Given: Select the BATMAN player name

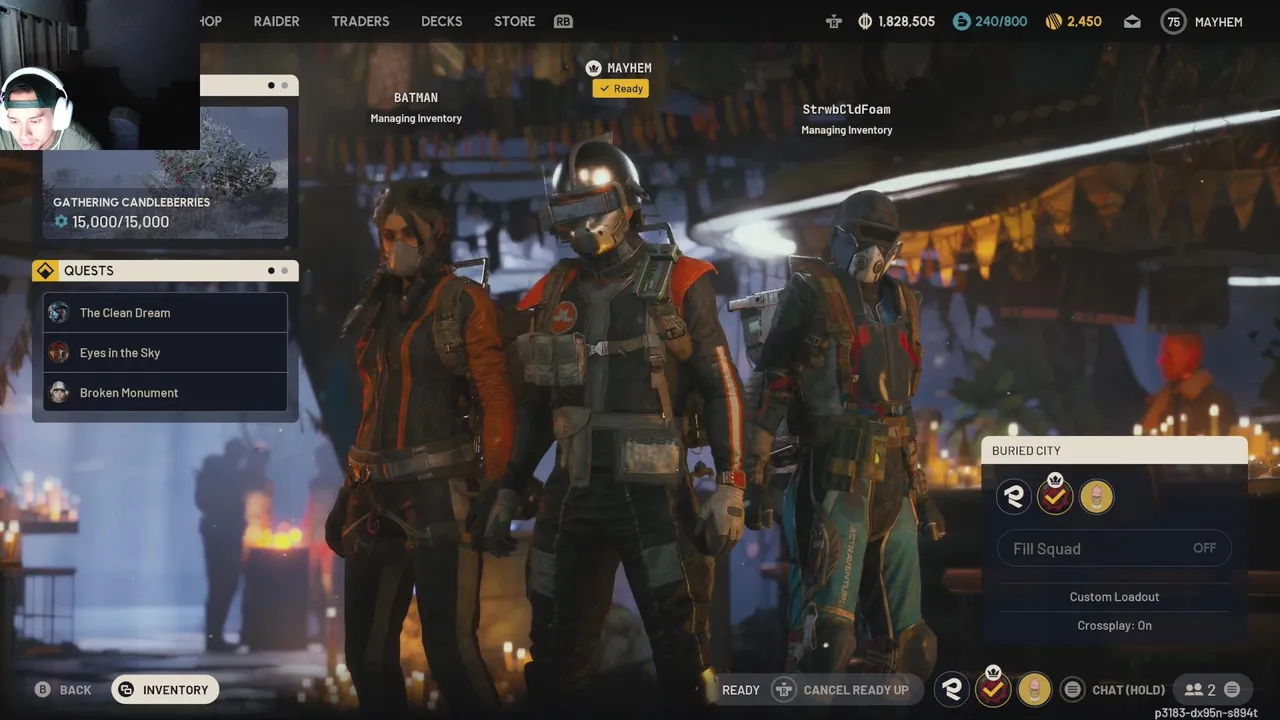Looking at the screenshot, I should pyautogui.click(x=416, y=97).
